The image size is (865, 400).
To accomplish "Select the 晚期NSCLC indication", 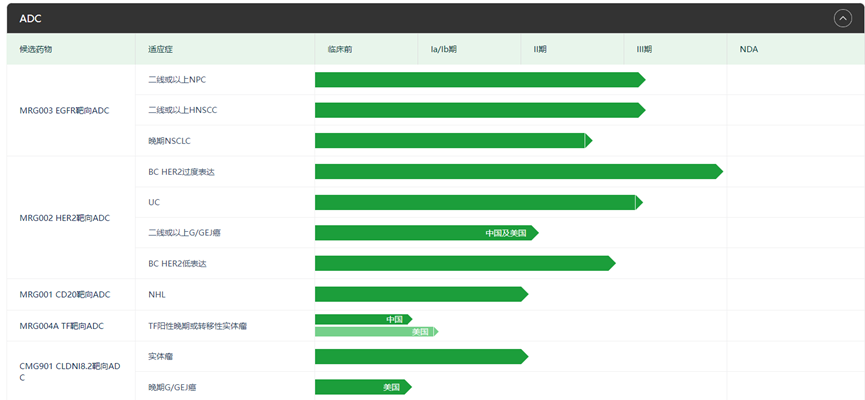I will click(168, 141).
